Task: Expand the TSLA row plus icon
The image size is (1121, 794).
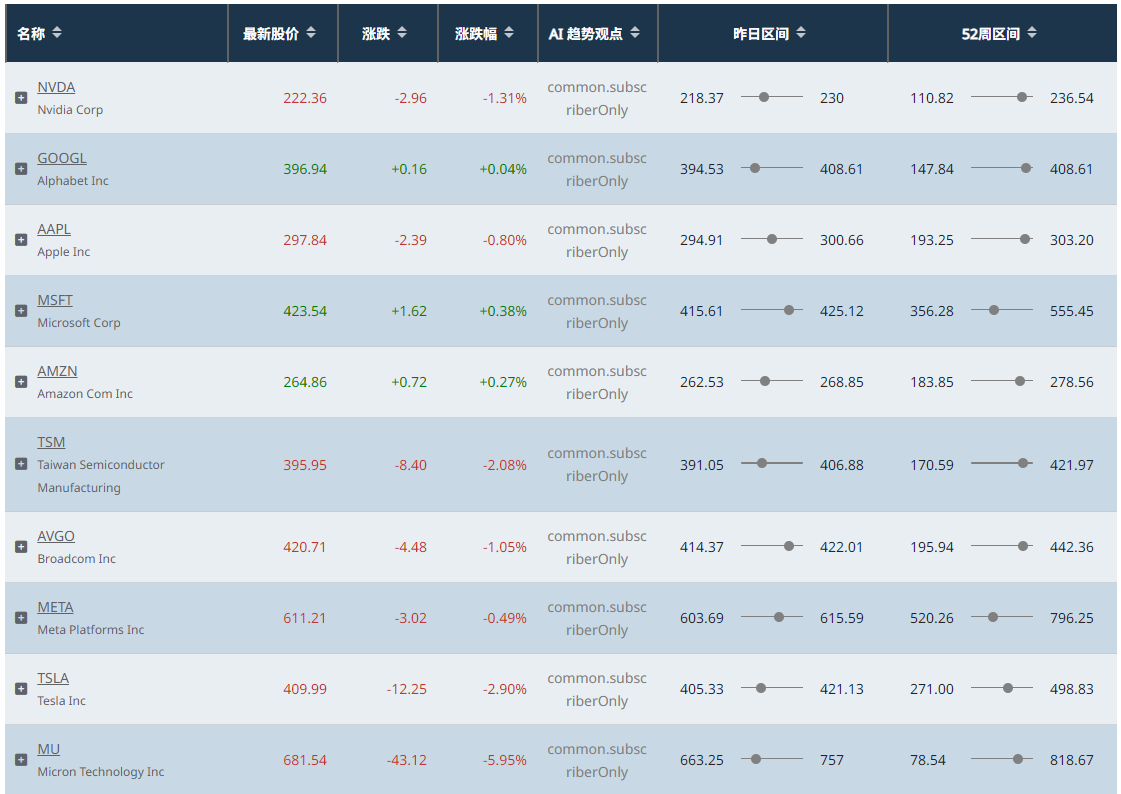Action: tap(21, 689)
